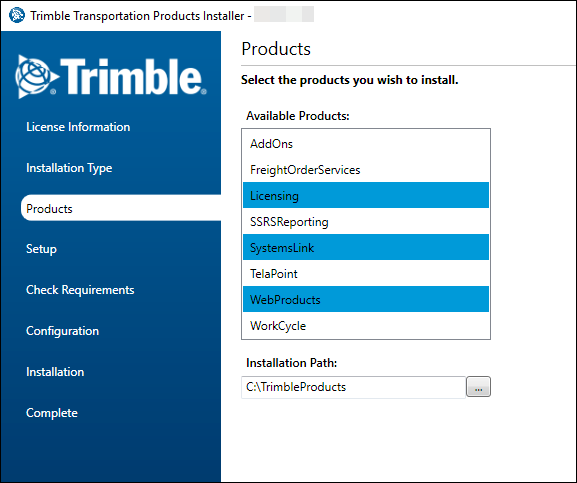Click the Trimble globe logo in sidebar

[x=37, y=77]
